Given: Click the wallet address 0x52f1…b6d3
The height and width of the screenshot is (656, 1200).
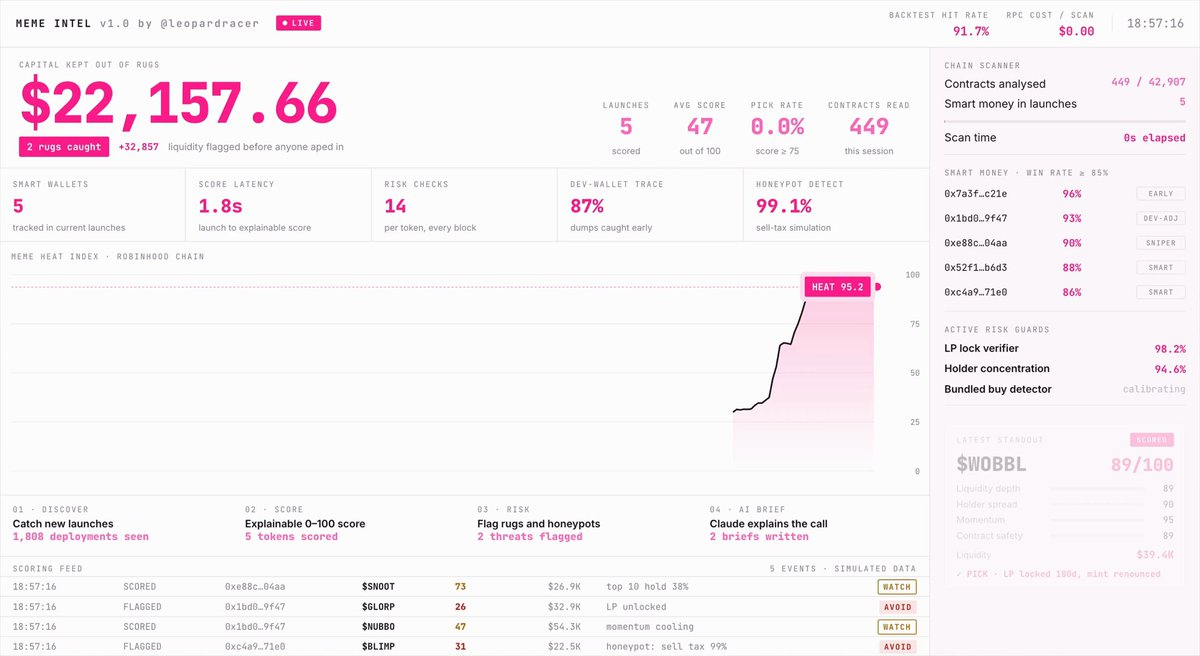Looking at the screenshot, I should [978, 268].
